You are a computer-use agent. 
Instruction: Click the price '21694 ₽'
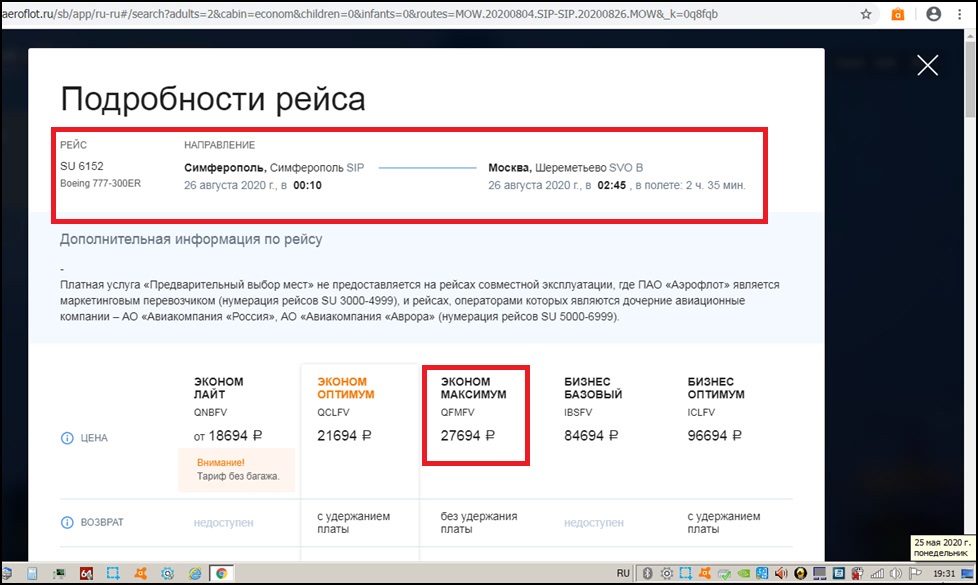[344, 436]
